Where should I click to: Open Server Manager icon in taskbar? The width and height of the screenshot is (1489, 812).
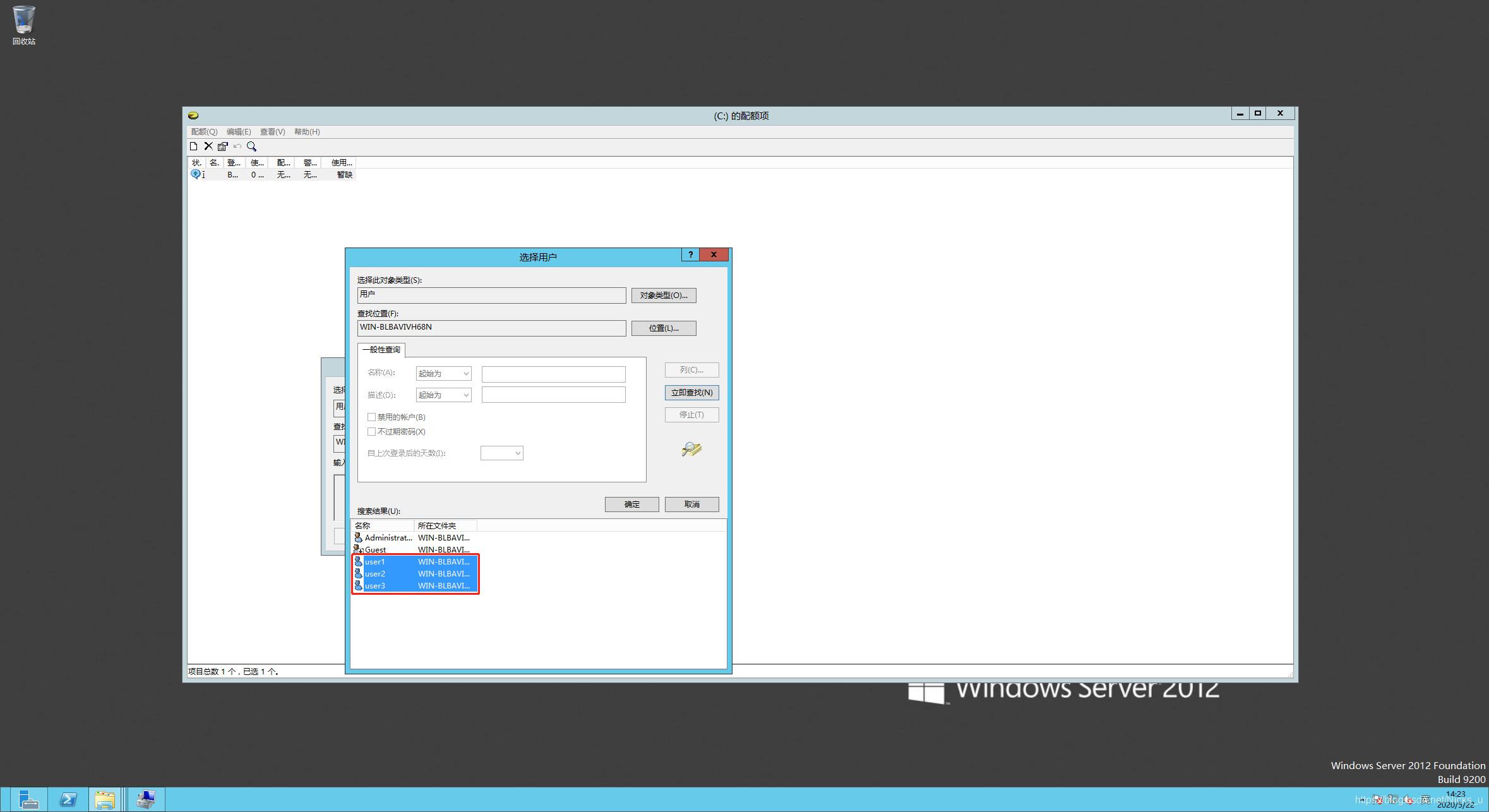tap(28, 799)
